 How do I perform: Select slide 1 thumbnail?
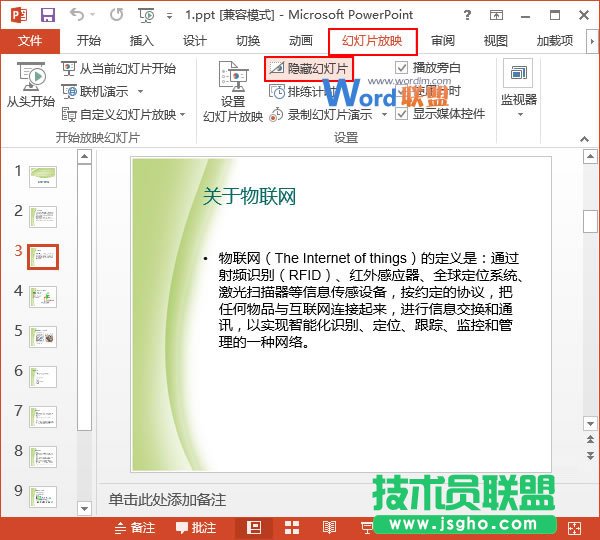[x=43, y=177]
